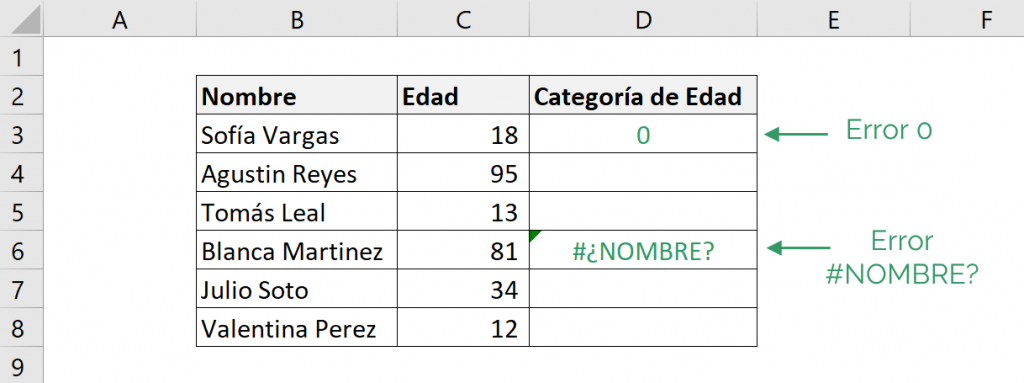Select row 9 header
1024x383 pixels.
pos(22,365)
